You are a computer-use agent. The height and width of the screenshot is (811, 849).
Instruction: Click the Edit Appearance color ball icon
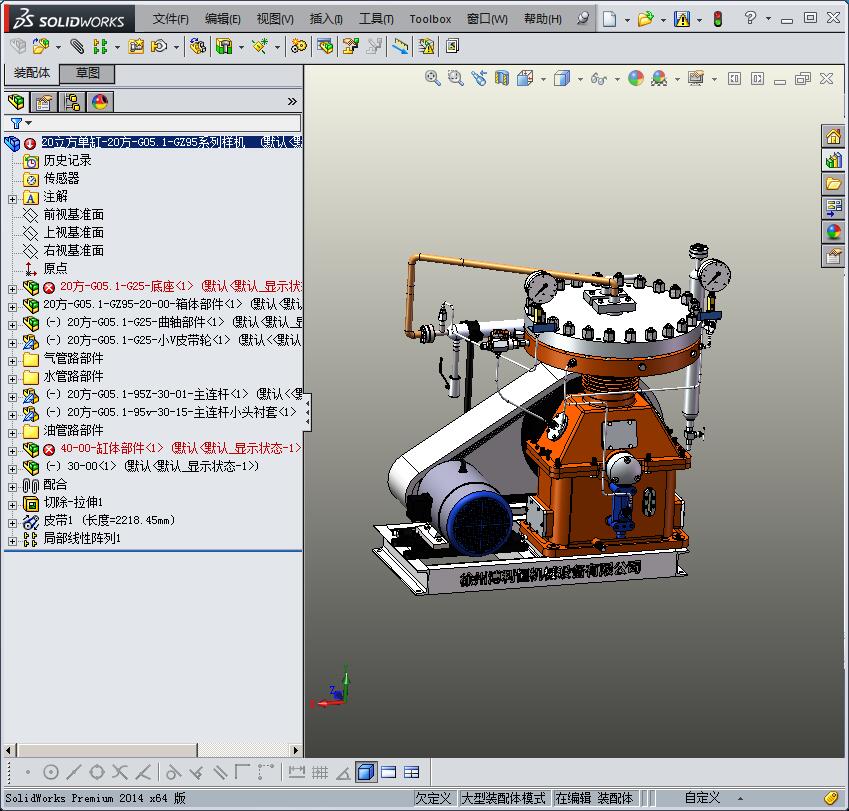636,78
